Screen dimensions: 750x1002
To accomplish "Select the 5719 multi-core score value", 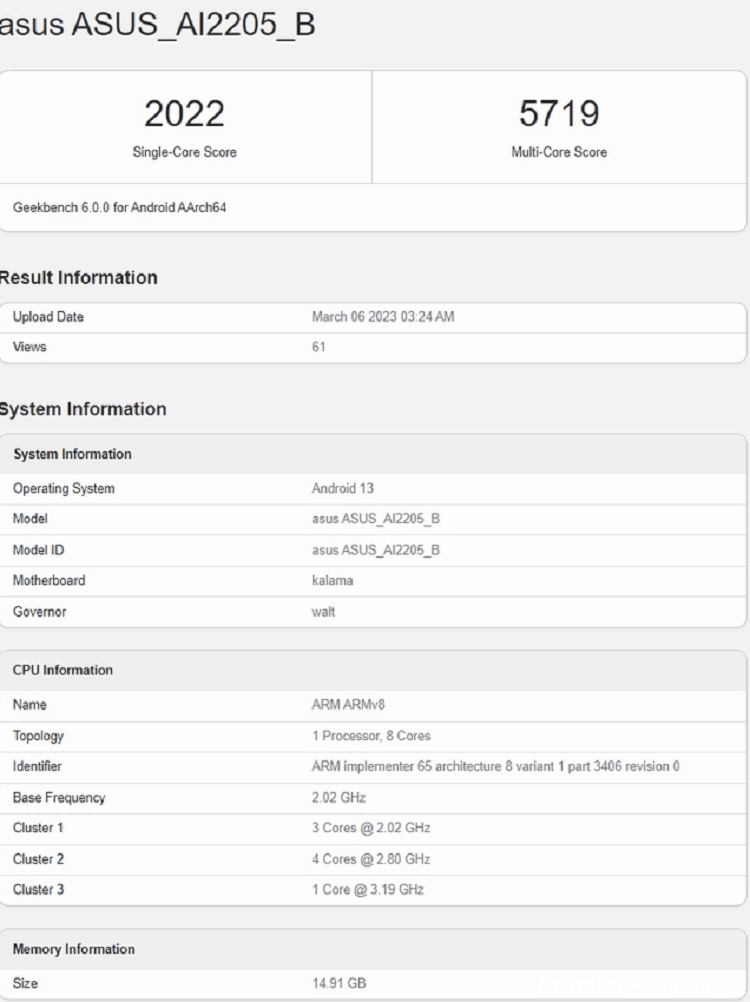I will (559, 114).
